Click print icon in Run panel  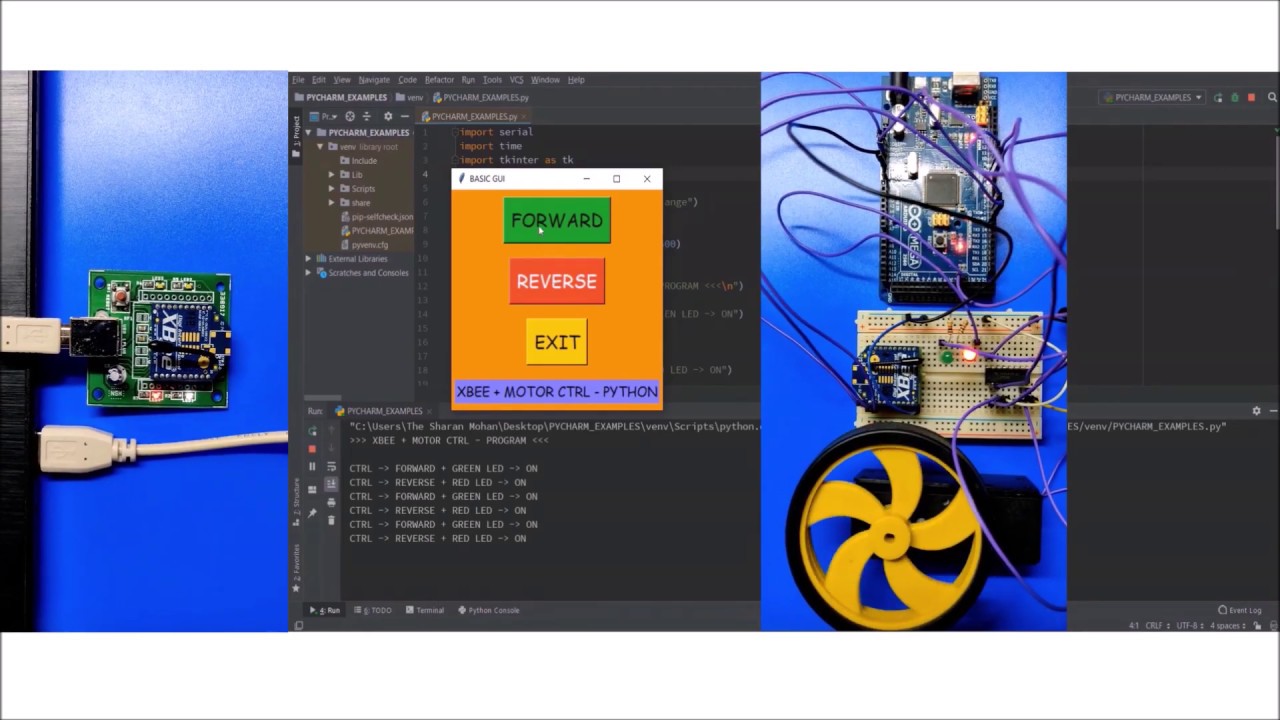[x=331, y=502]
